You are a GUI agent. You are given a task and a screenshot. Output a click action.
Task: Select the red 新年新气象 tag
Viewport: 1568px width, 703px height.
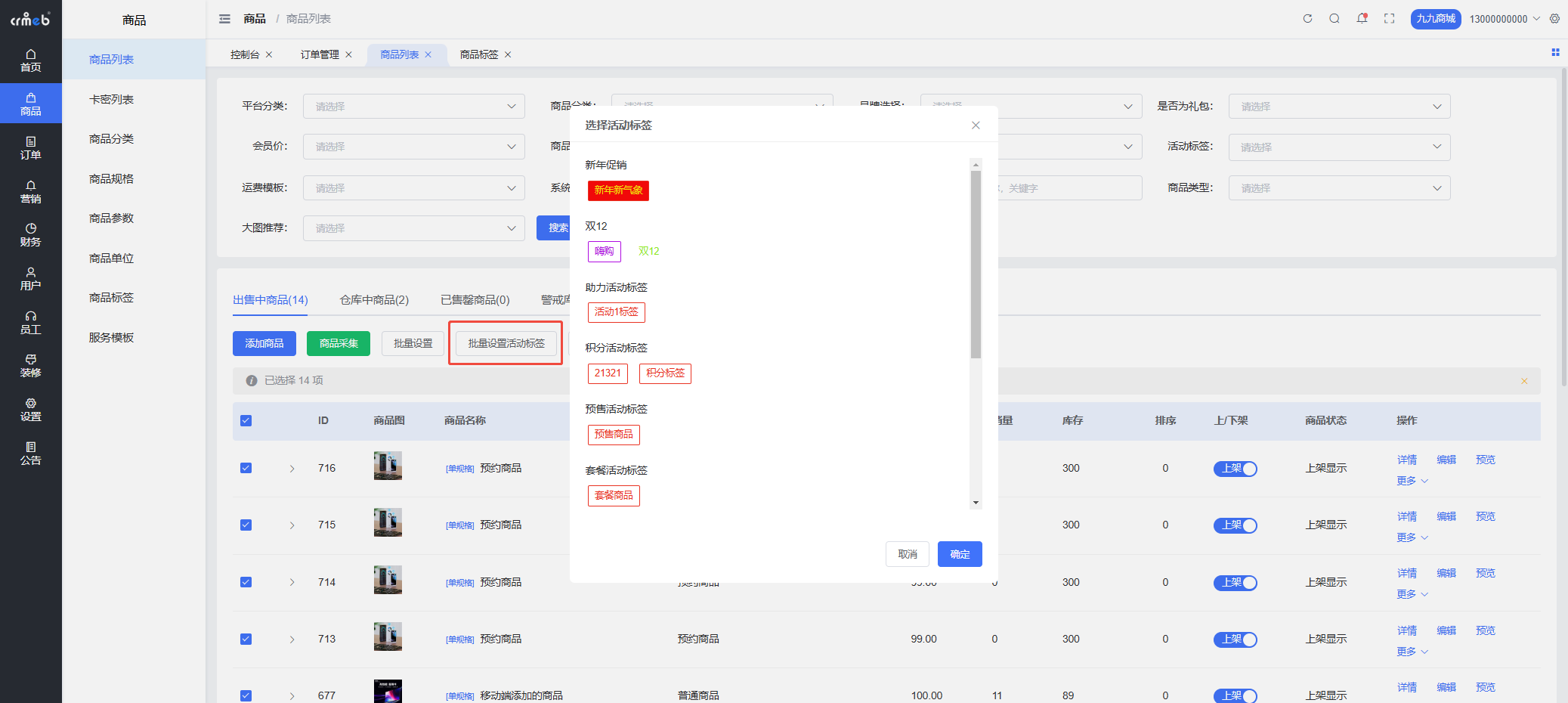pyautogui.click(x=618, y=190)
